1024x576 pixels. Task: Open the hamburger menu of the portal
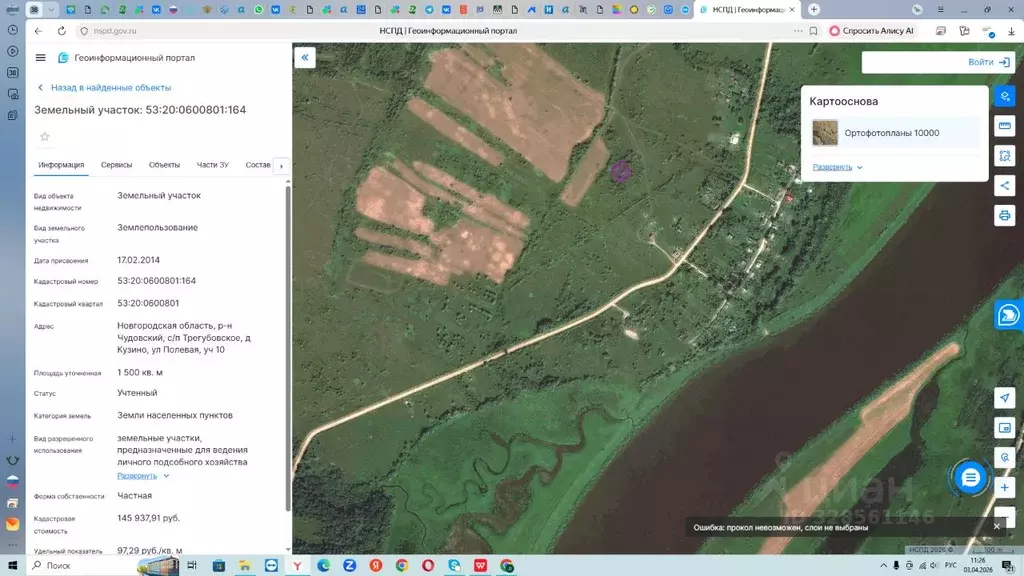(40, 58)
